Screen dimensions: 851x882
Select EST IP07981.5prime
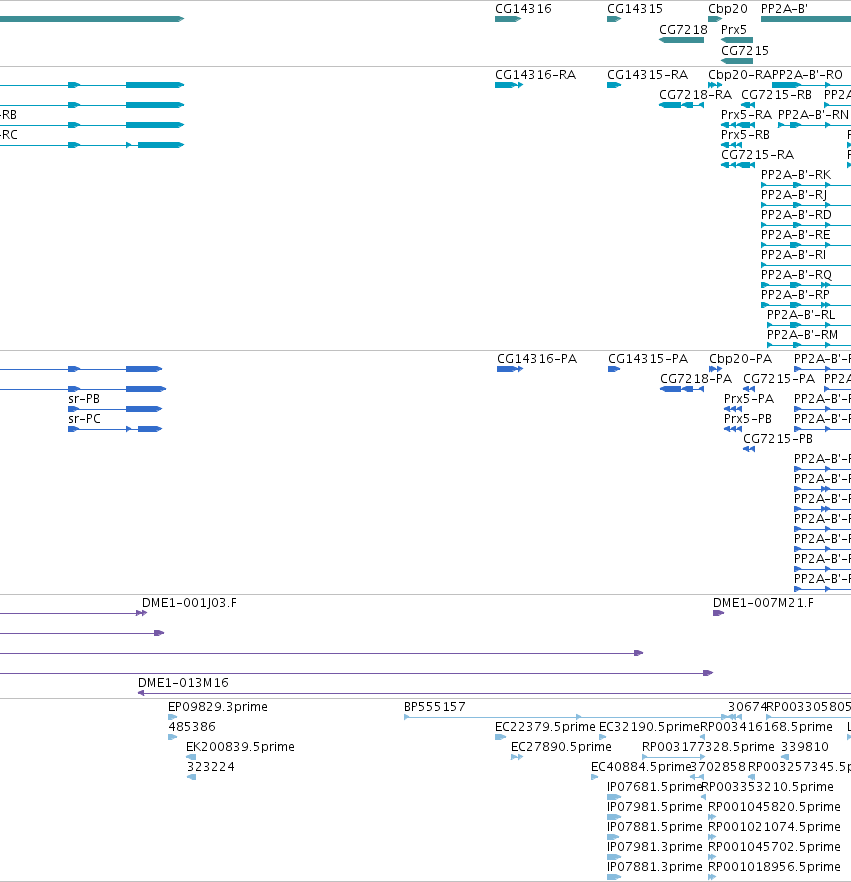(x=614, y=817)
